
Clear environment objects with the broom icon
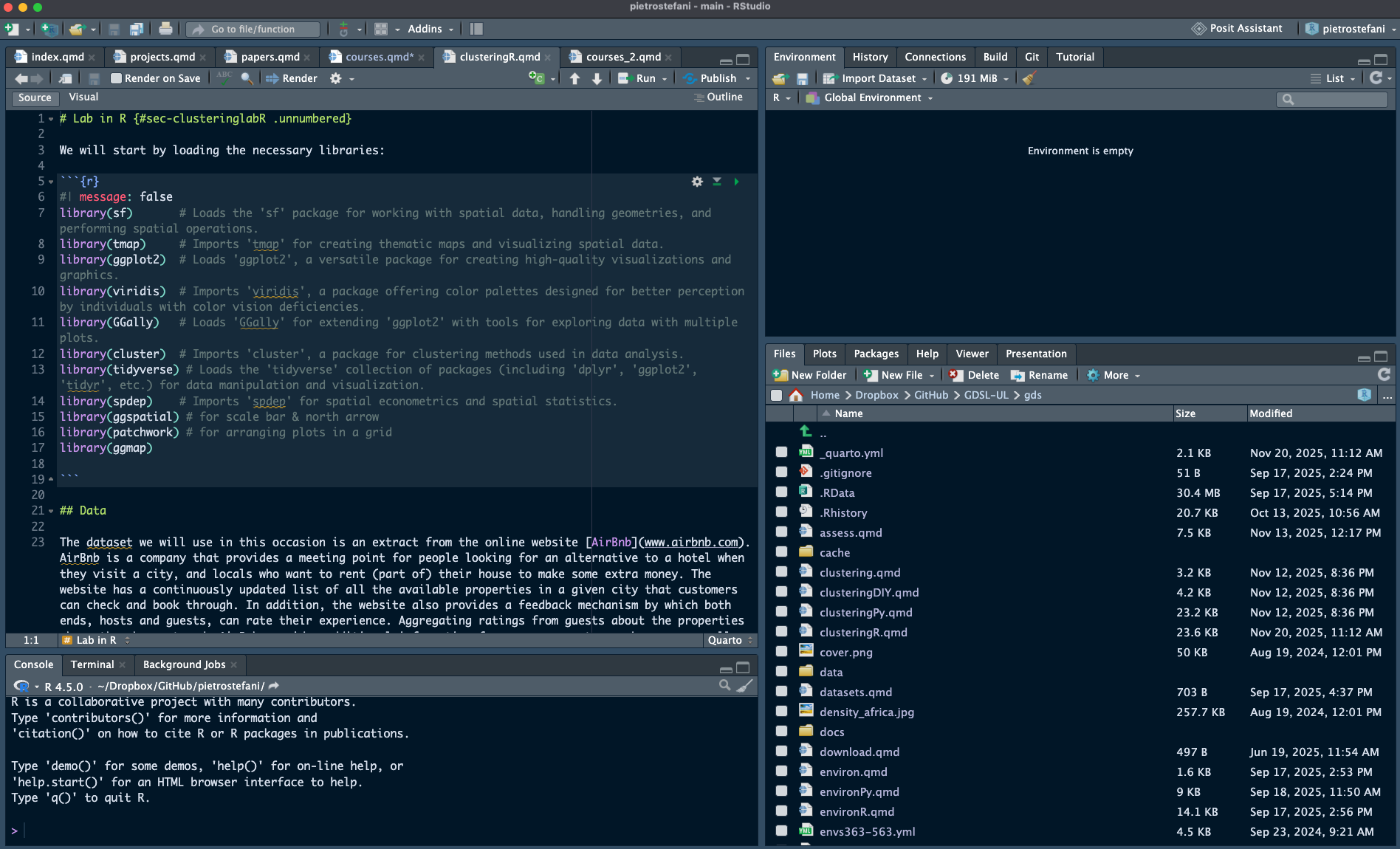(1029, 78)
